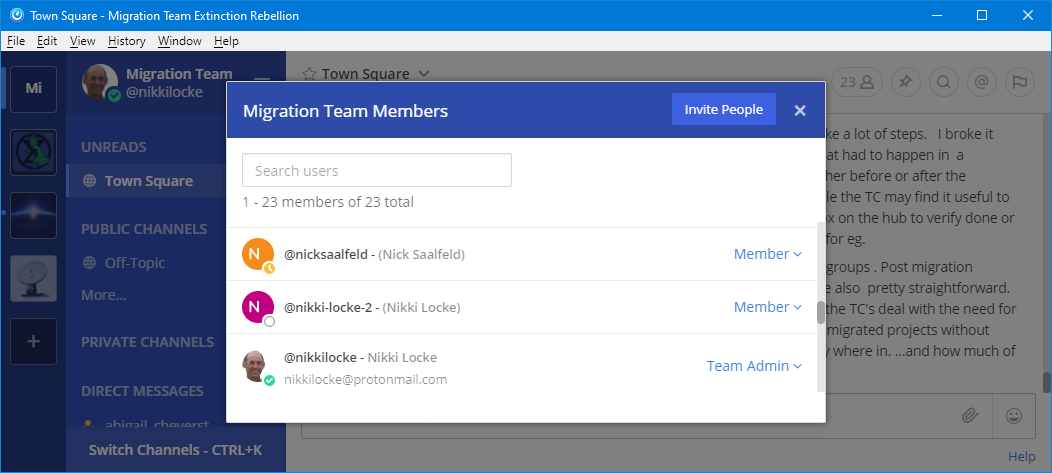Add a new team with plus button

coord(33,341)
